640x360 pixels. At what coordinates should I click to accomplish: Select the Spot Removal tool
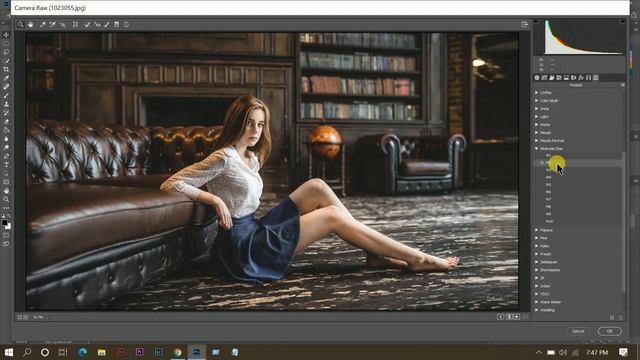tap(87, 24)
